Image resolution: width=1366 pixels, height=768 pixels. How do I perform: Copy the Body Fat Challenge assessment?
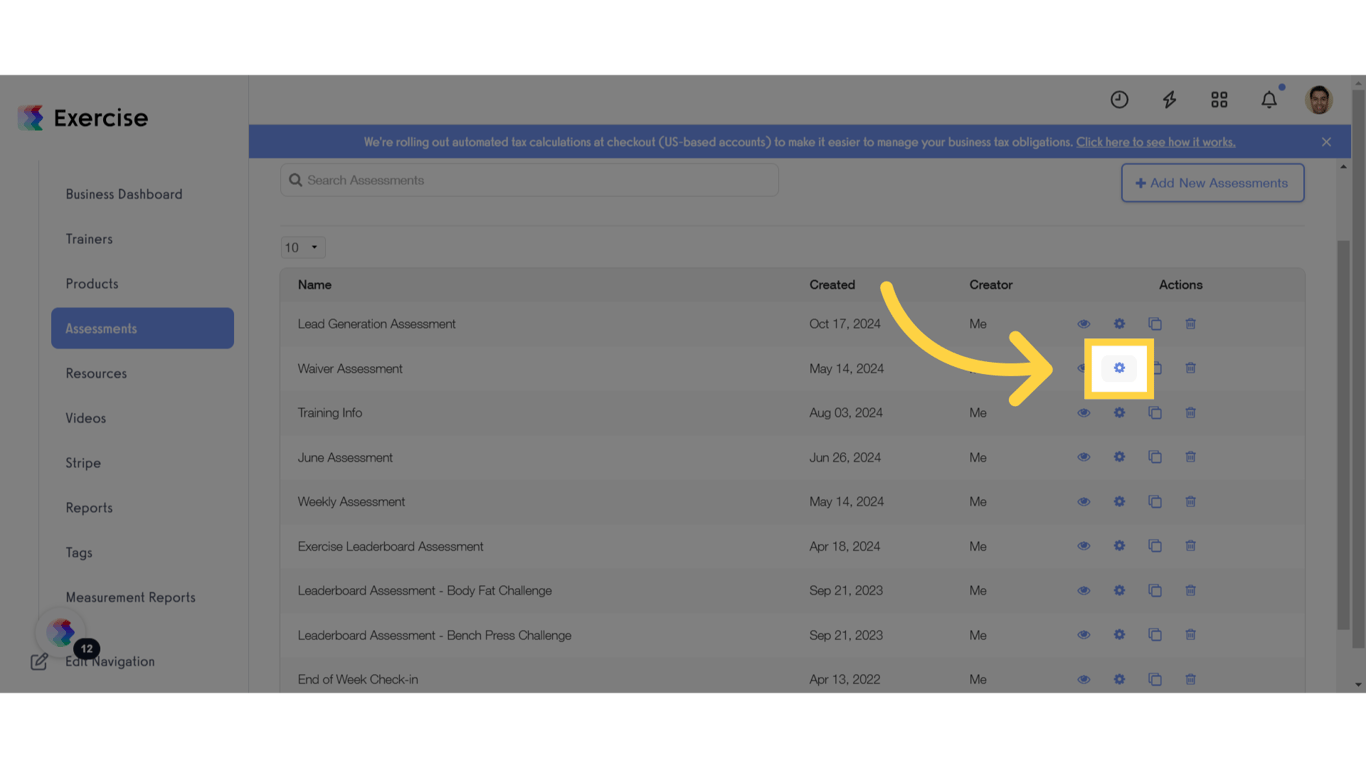coord(1155,591)
